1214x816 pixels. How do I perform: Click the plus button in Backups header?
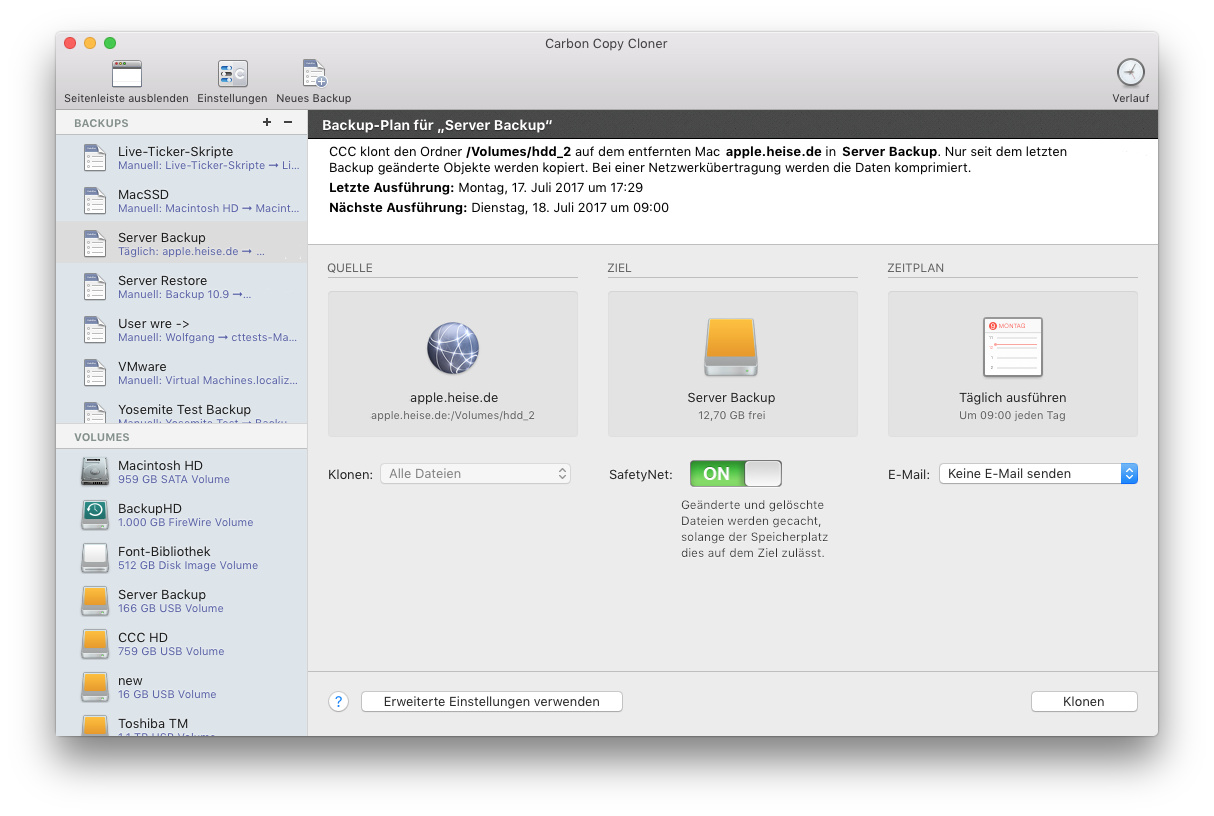266,122
